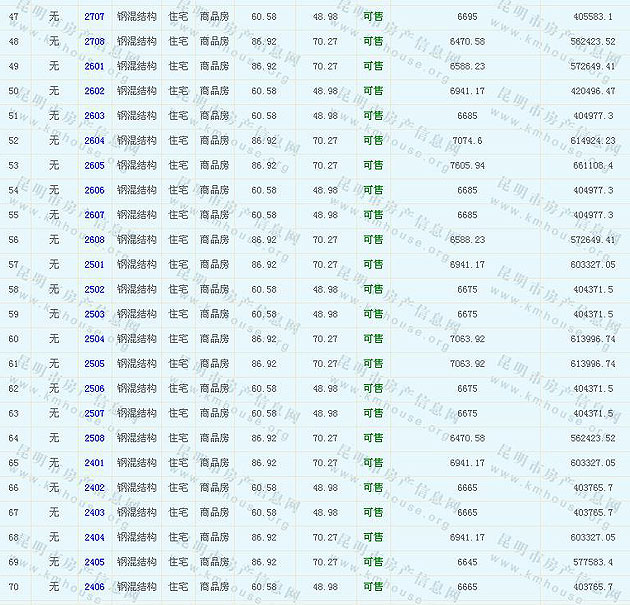Click room 2406 link in last row
Image resolution: width=630 pixels, height=605 pixels.
[x=94, y=587]
